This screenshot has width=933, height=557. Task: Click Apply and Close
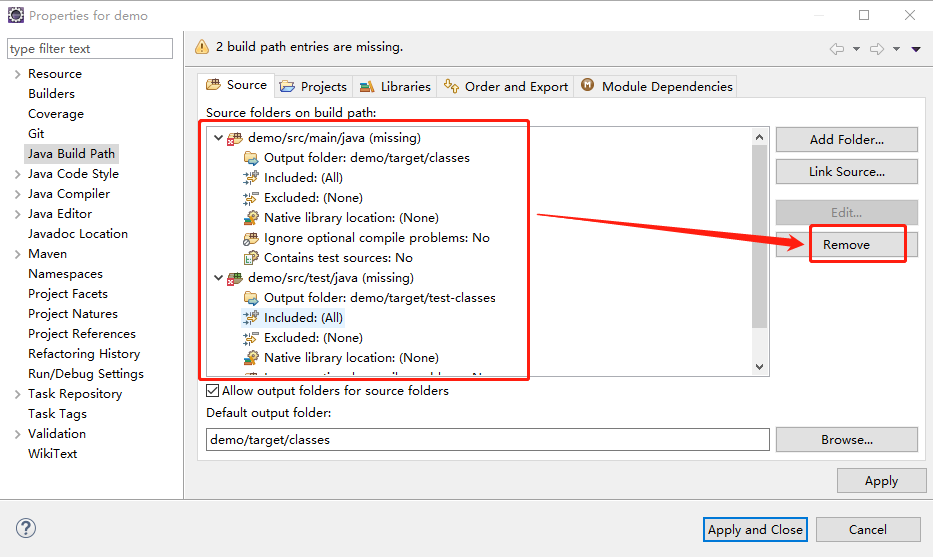pyautogui.click(x=755, y=529)
